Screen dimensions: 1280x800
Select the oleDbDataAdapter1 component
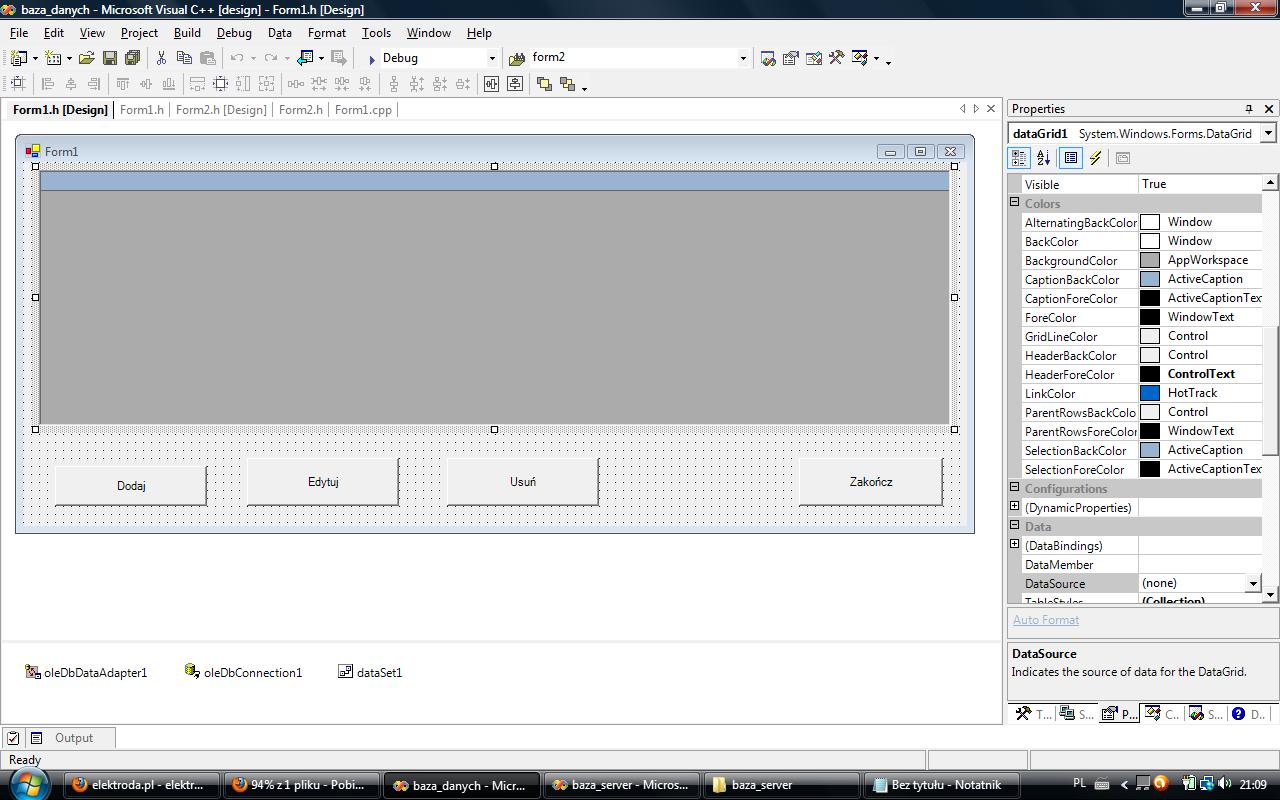click(x=86, y=672)
